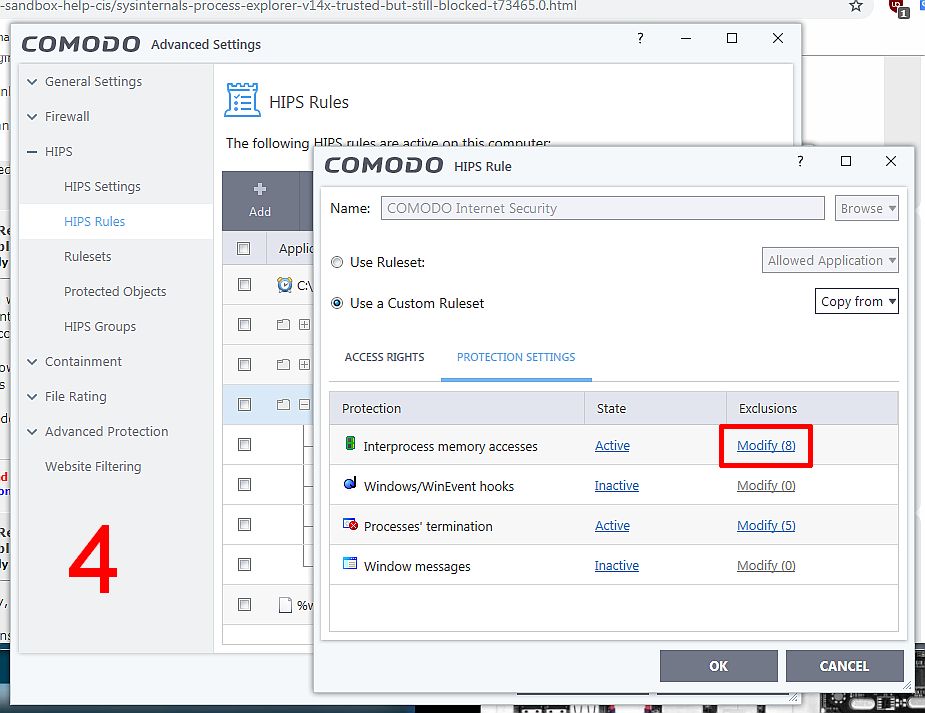The height and width of the screenshot is (713, 925).
Task: Click the State column header
Action: pos(655,408)
